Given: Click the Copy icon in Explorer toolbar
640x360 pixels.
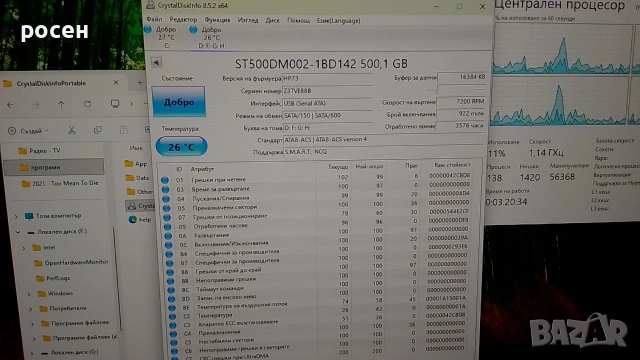Looking at the screenshot, I should pos(98,130).
